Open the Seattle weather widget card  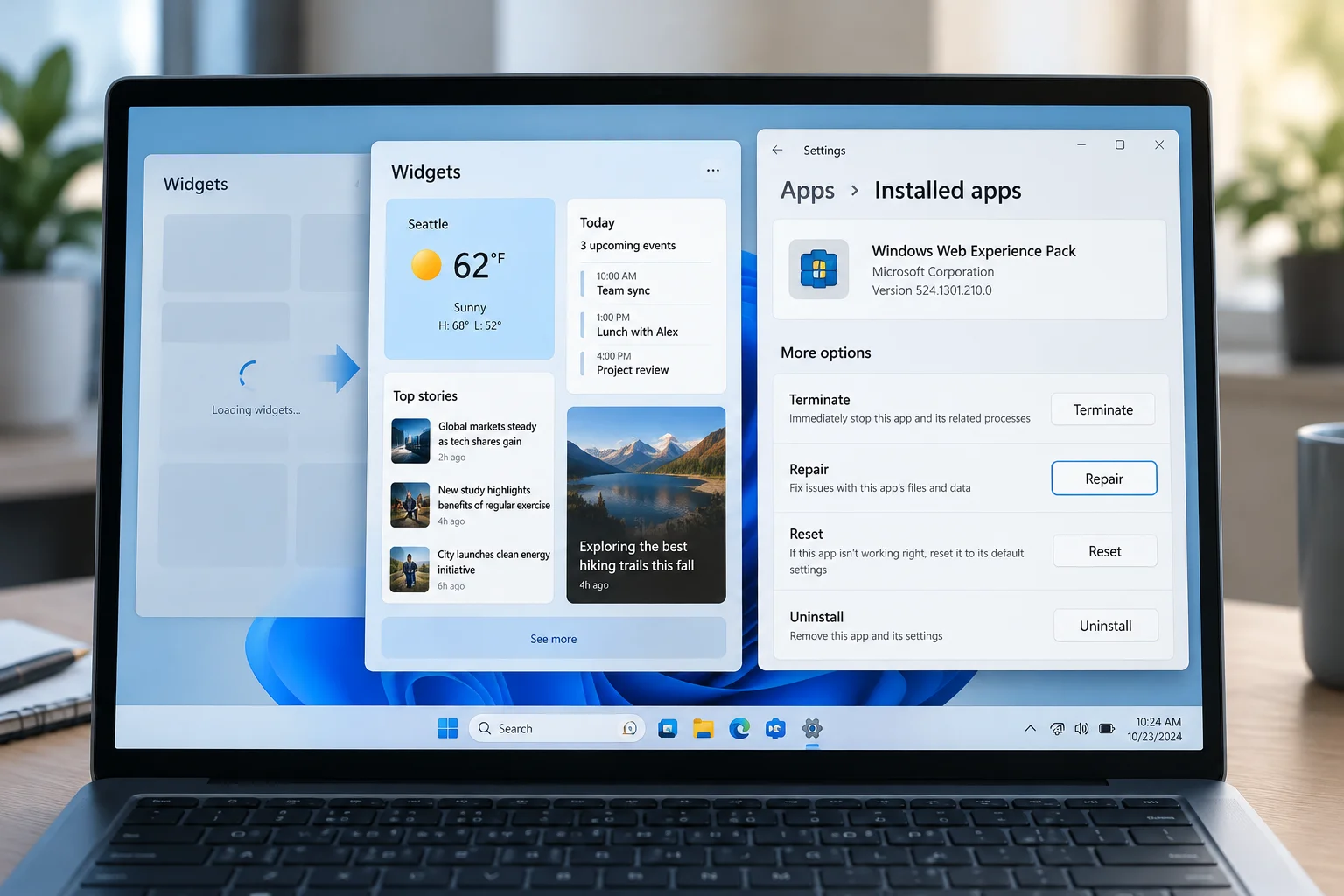click(470, 279)
